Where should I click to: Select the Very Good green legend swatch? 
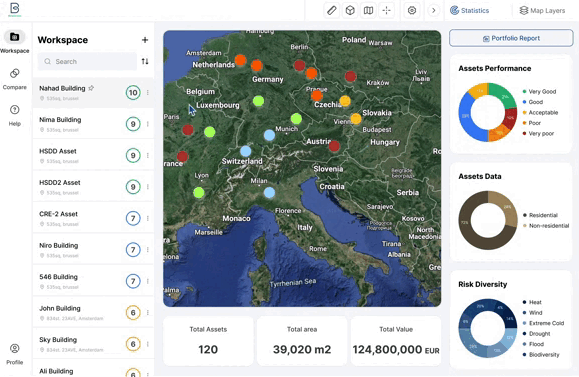tap(524, 92)
